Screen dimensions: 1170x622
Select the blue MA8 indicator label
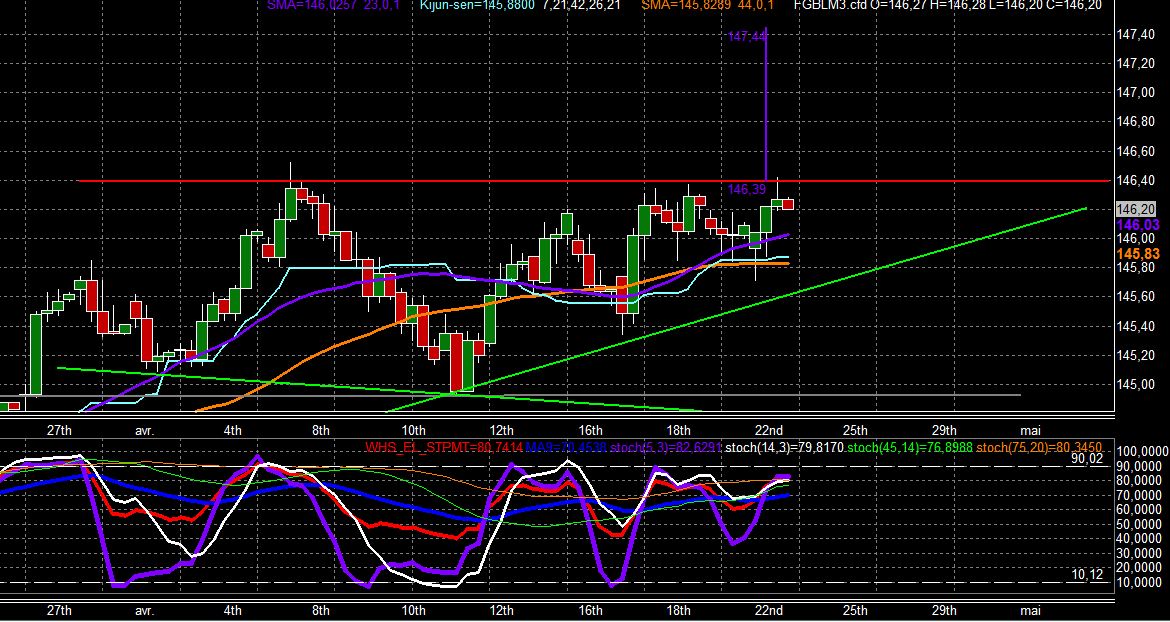[566, 447]
